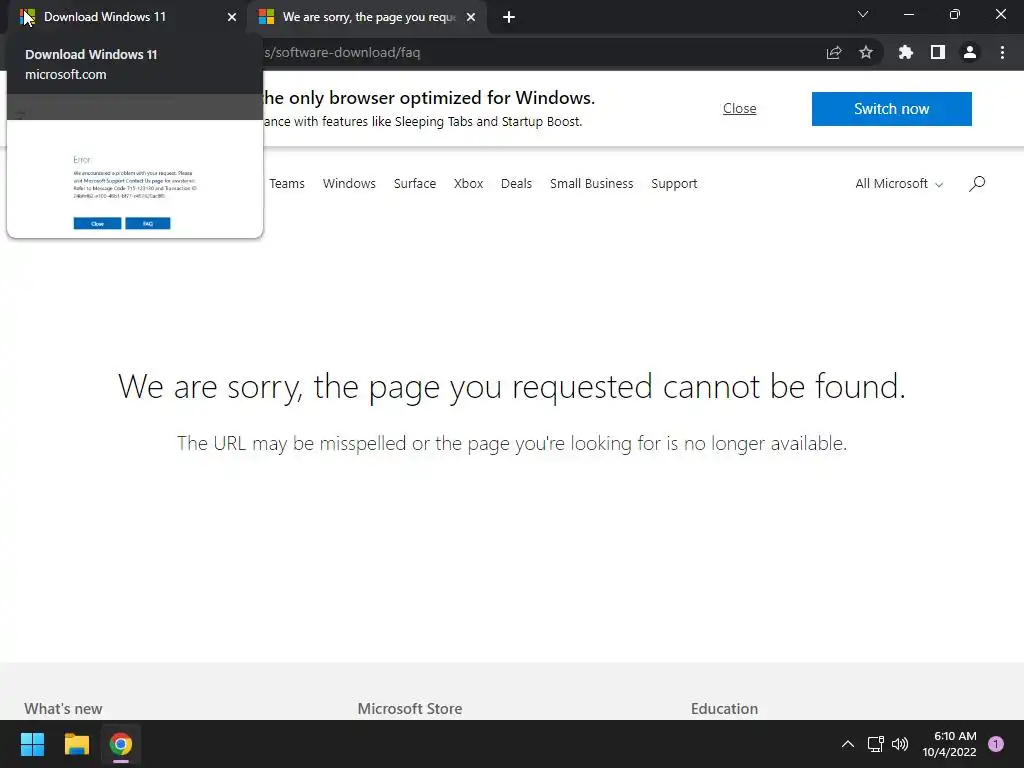
Task: Click the Microsoft site search icon
Action: coord(977,184)
